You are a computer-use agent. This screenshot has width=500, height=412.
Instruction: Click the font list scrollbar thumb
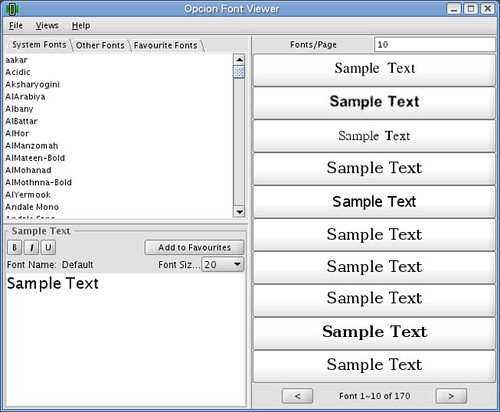pos(239,72)
